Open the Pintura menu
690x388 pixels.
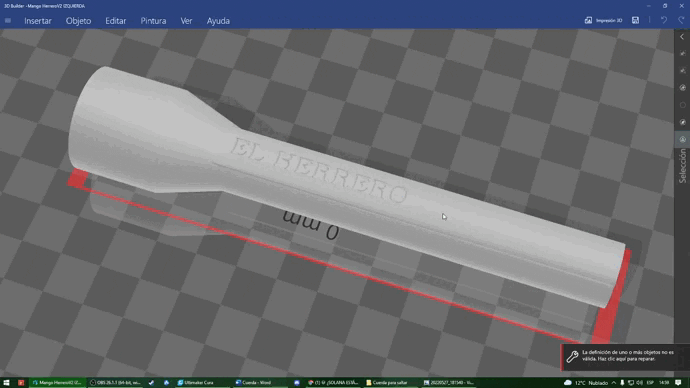click(x=153, y=21)
